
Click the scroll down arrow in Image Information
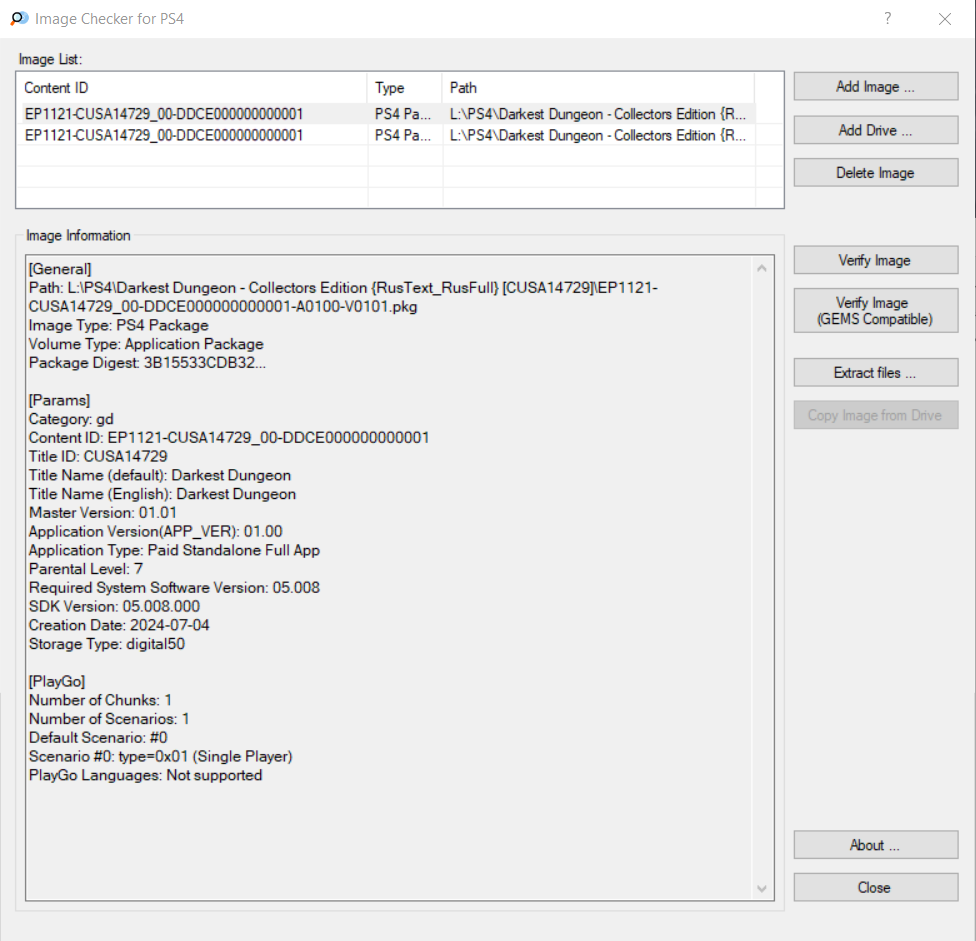[x=762, y=888]
